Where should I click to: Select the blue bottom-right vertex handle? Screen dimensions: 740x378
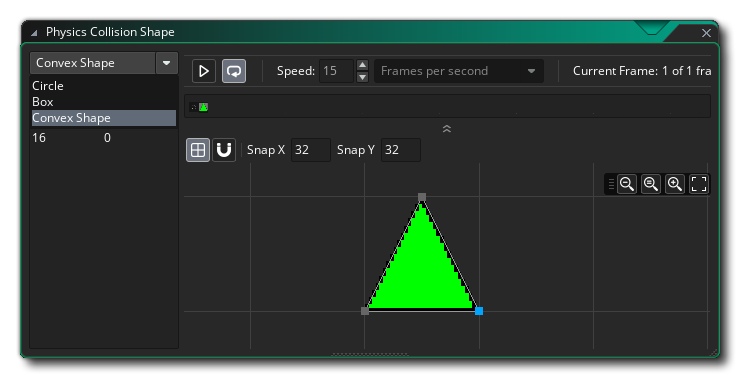(x=479, y=311)
